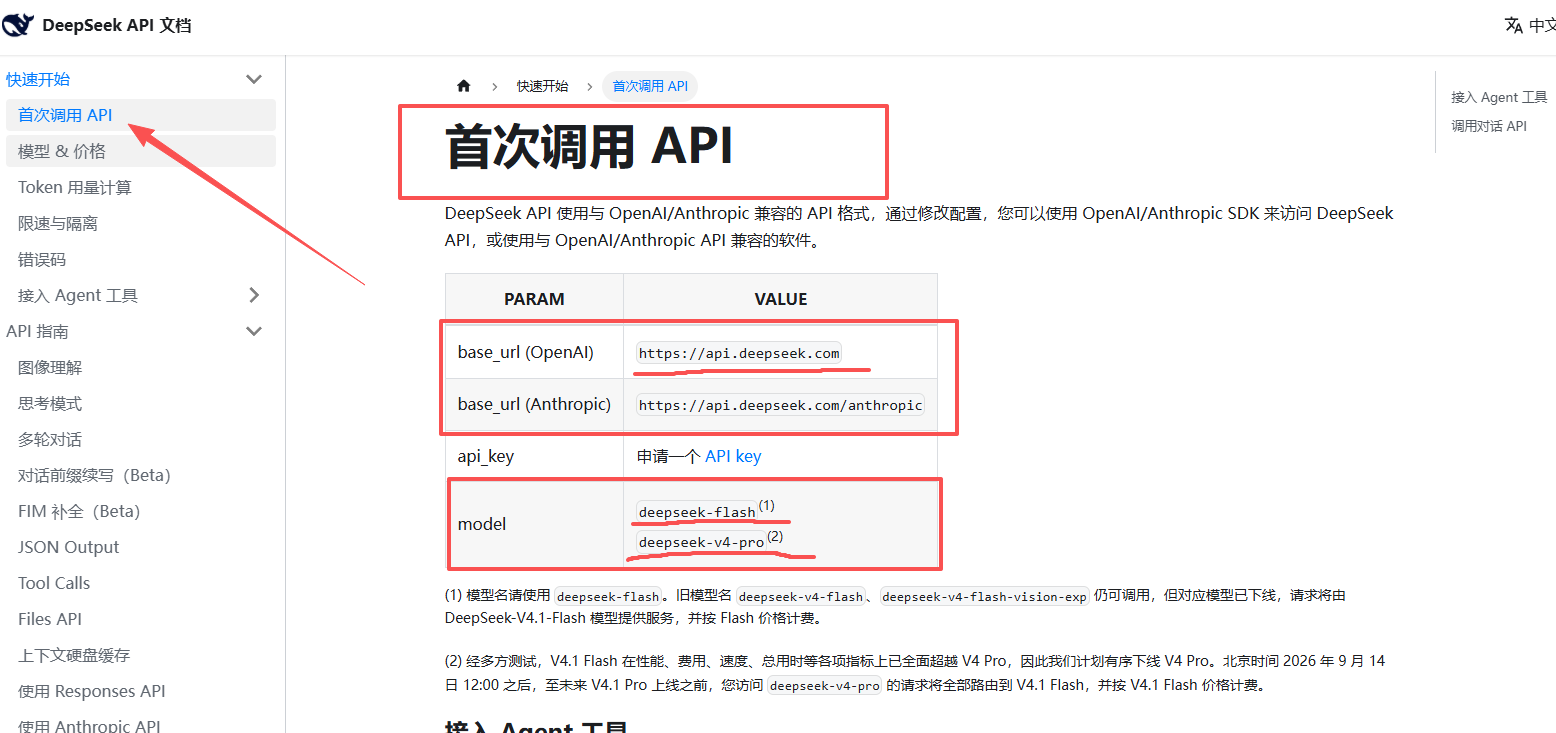Click the 首次调用 API breadcrumb pill

(650, 86)
